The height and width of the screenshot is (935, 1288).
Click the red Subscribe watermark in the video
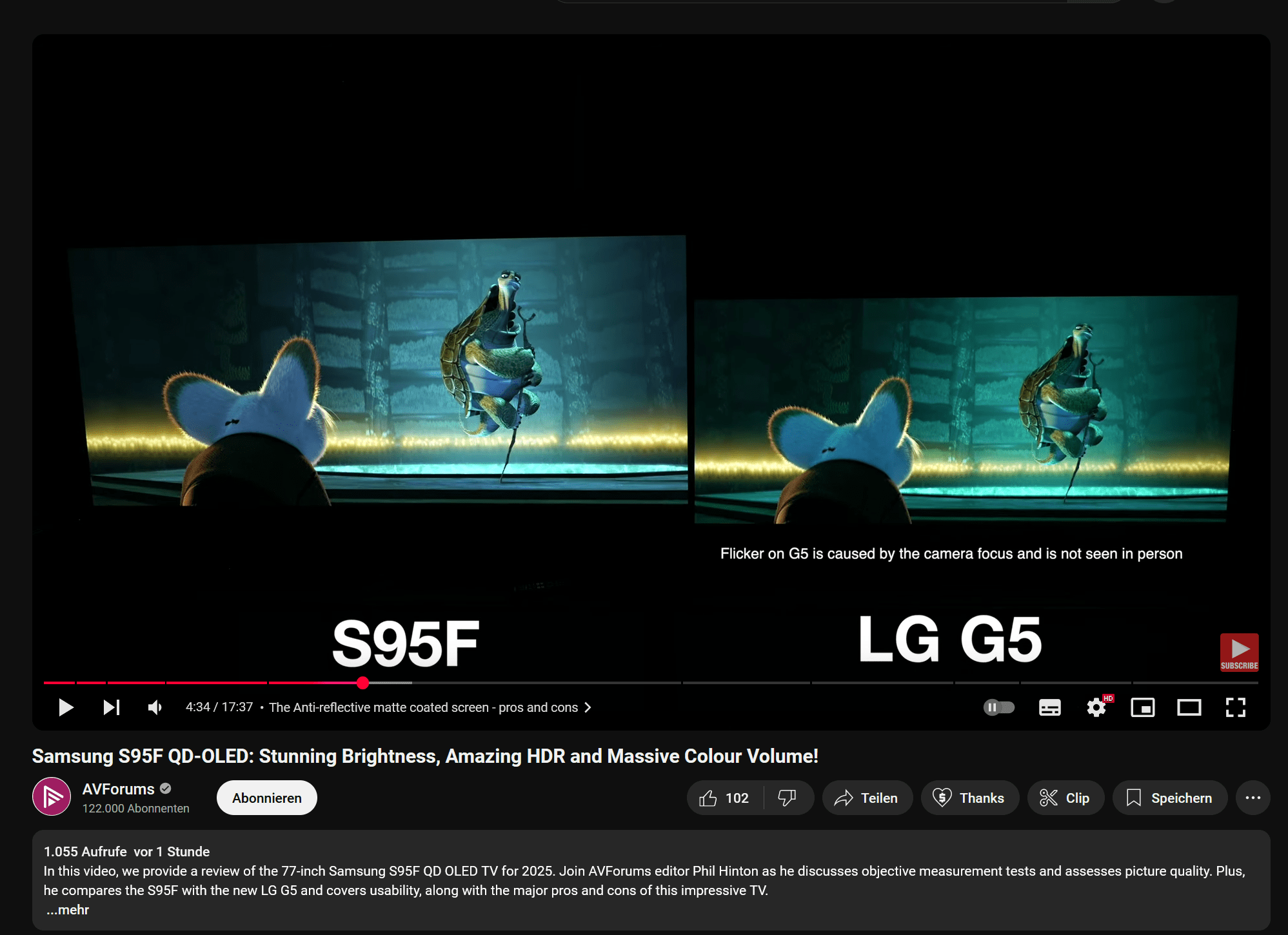click(x=1240, y=652)
